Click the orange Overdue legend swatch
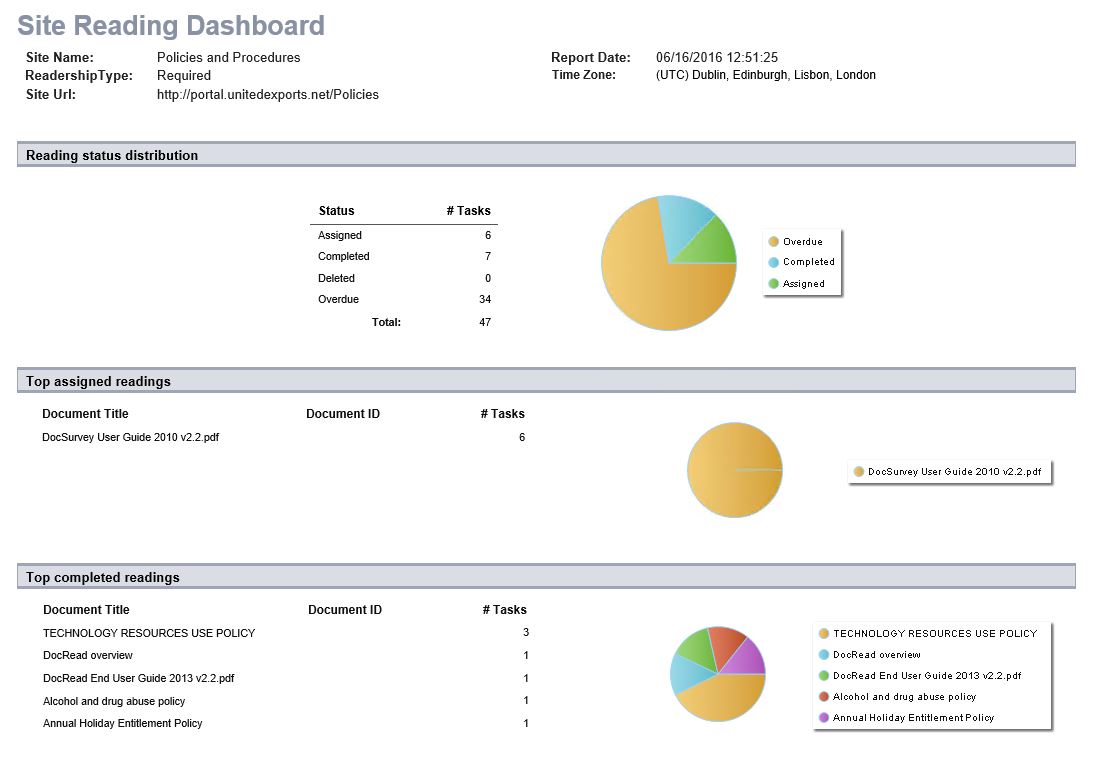This screenshot has width=1097, height=758. pos(773,242)
